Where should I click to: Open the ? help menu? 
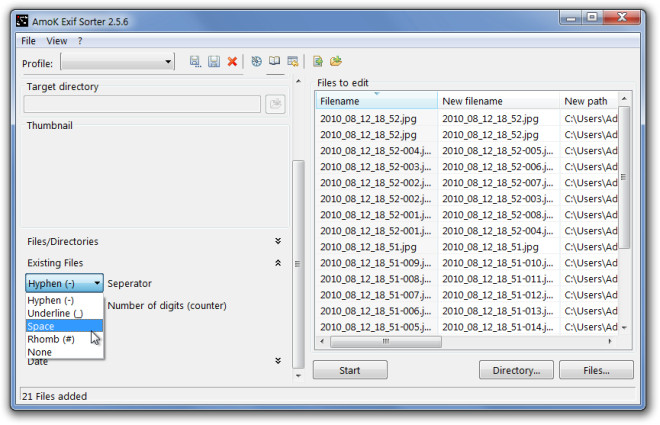80,41
